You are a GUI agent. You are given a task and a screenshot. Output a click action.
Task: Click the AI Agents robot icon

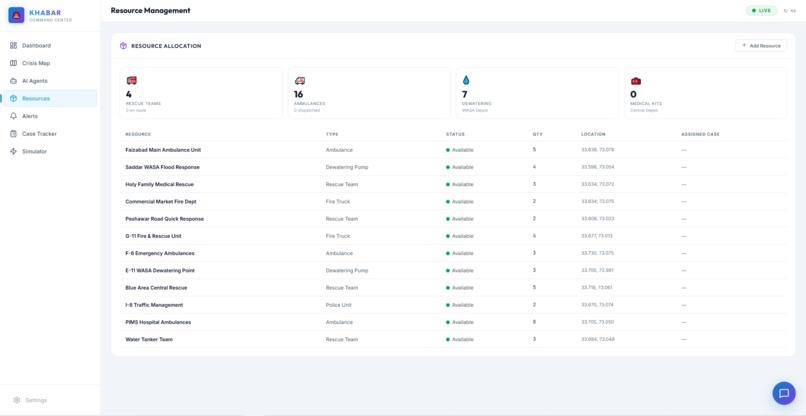click(x=14, y=81)
